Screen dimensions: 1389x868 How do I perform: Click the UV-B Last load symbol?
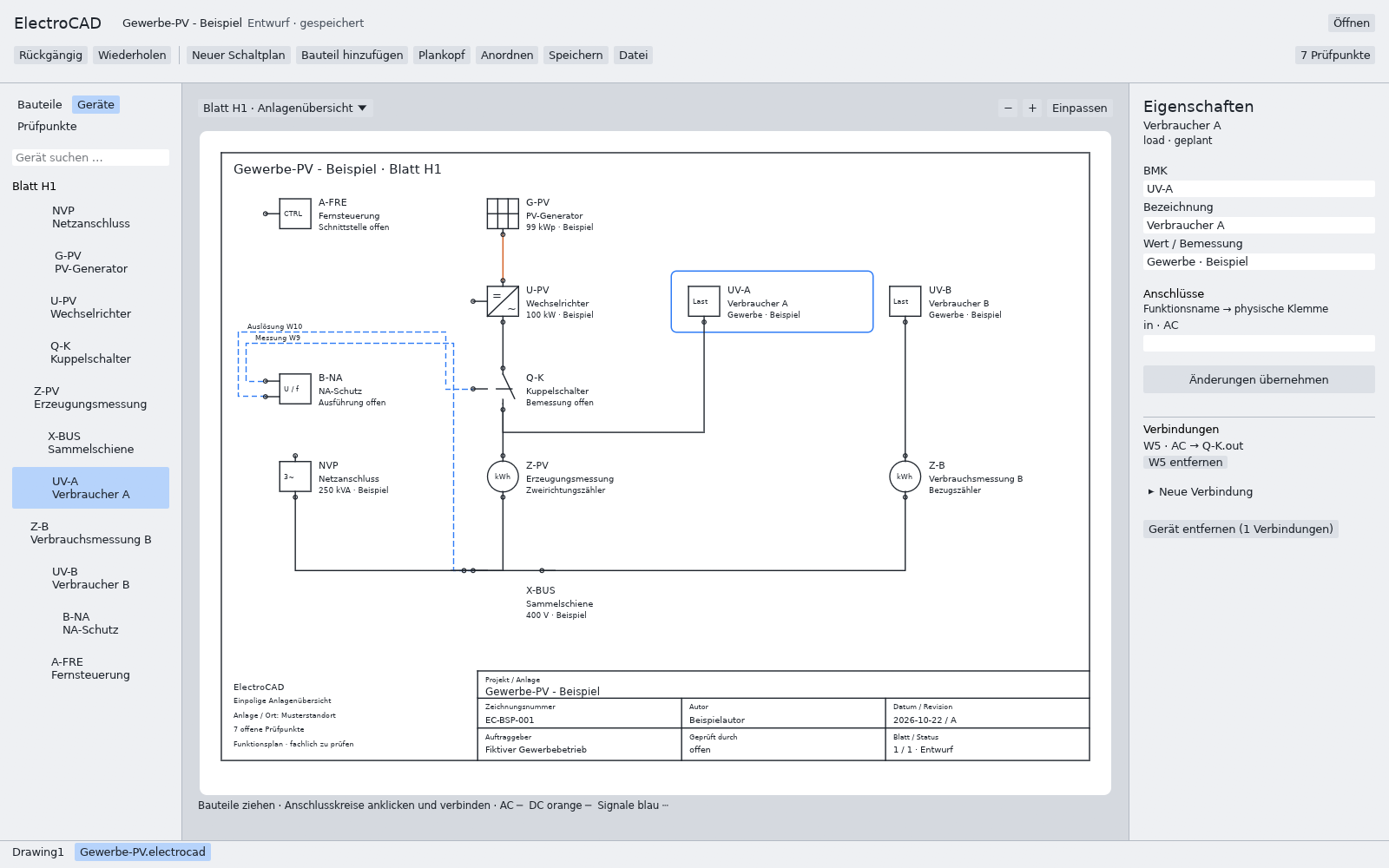pyautogui.click(x=905, y=301)
